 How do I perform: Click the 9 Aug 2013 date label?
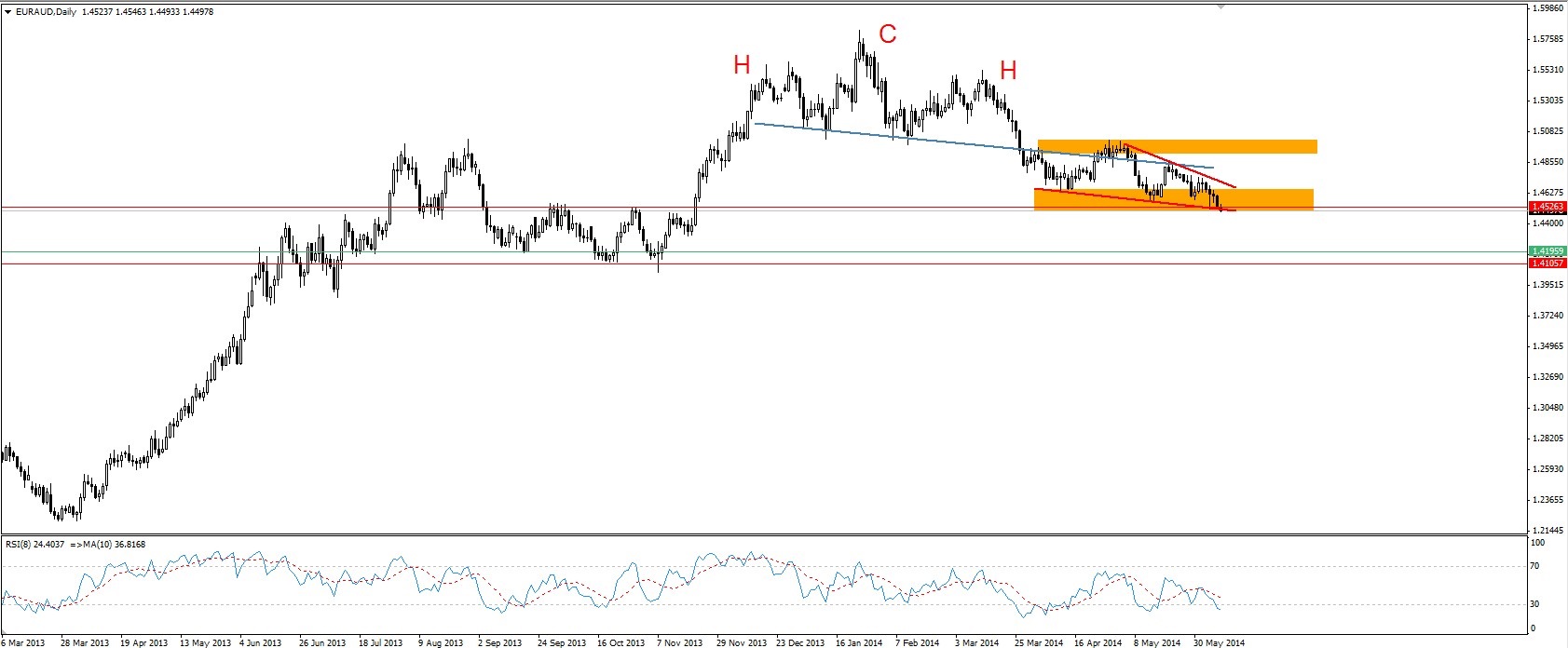point(440,642)
